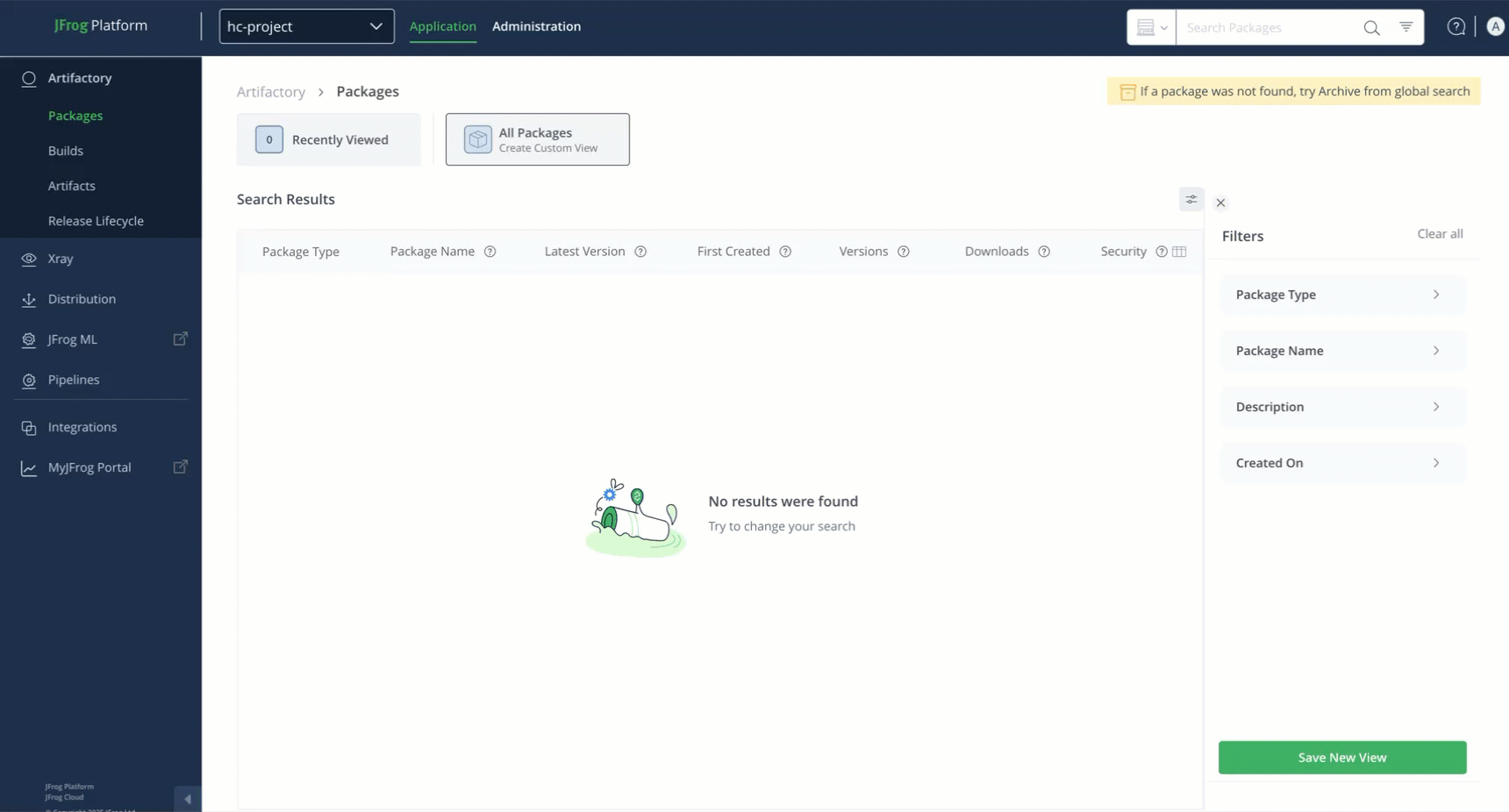This screenshot has height=812, width=1509.
Task: Open the Release Lifecycle menu item
Action: 97,220
